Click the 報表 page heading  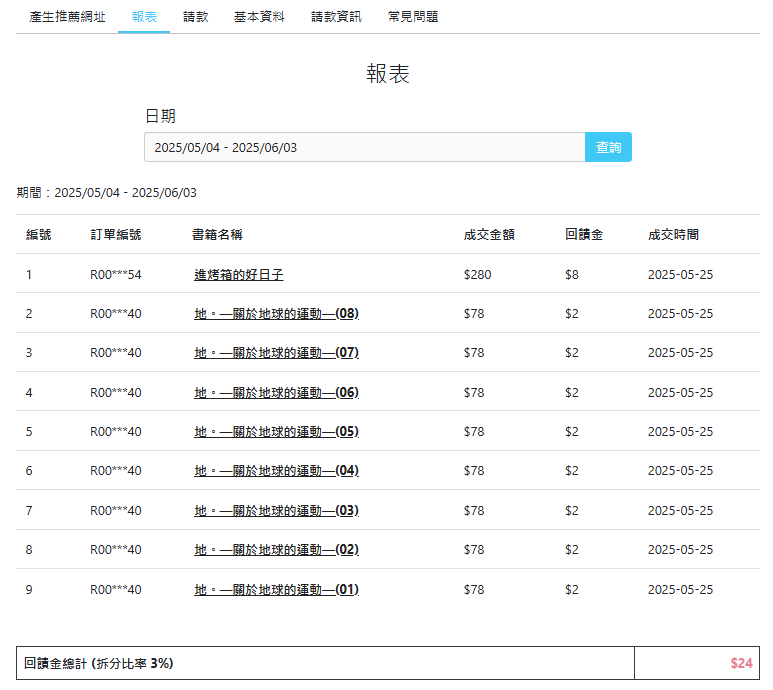388,74
